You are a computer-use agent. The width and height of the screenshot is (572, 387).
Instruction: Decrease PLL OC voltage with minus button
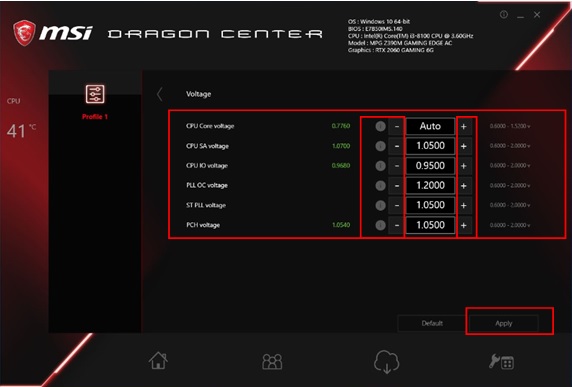tap(397, 186)
